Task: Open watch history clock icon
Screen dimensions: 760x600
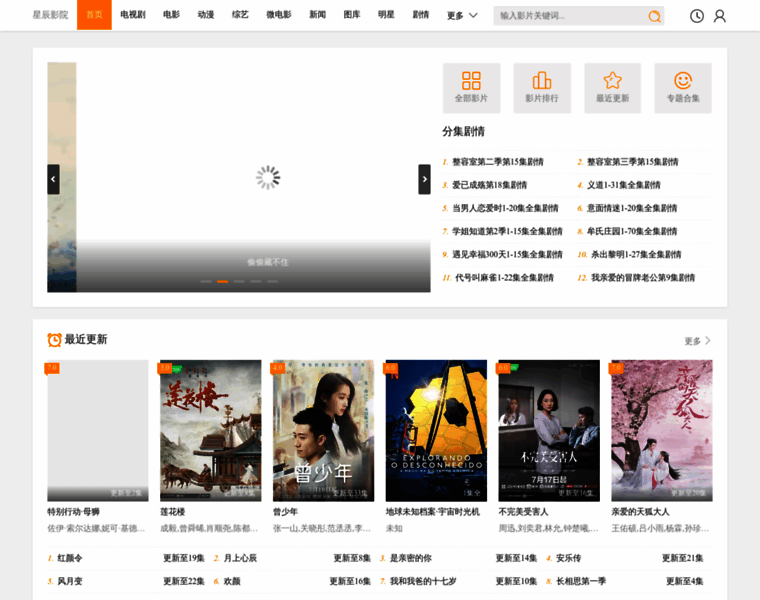Action: (697, 16)
